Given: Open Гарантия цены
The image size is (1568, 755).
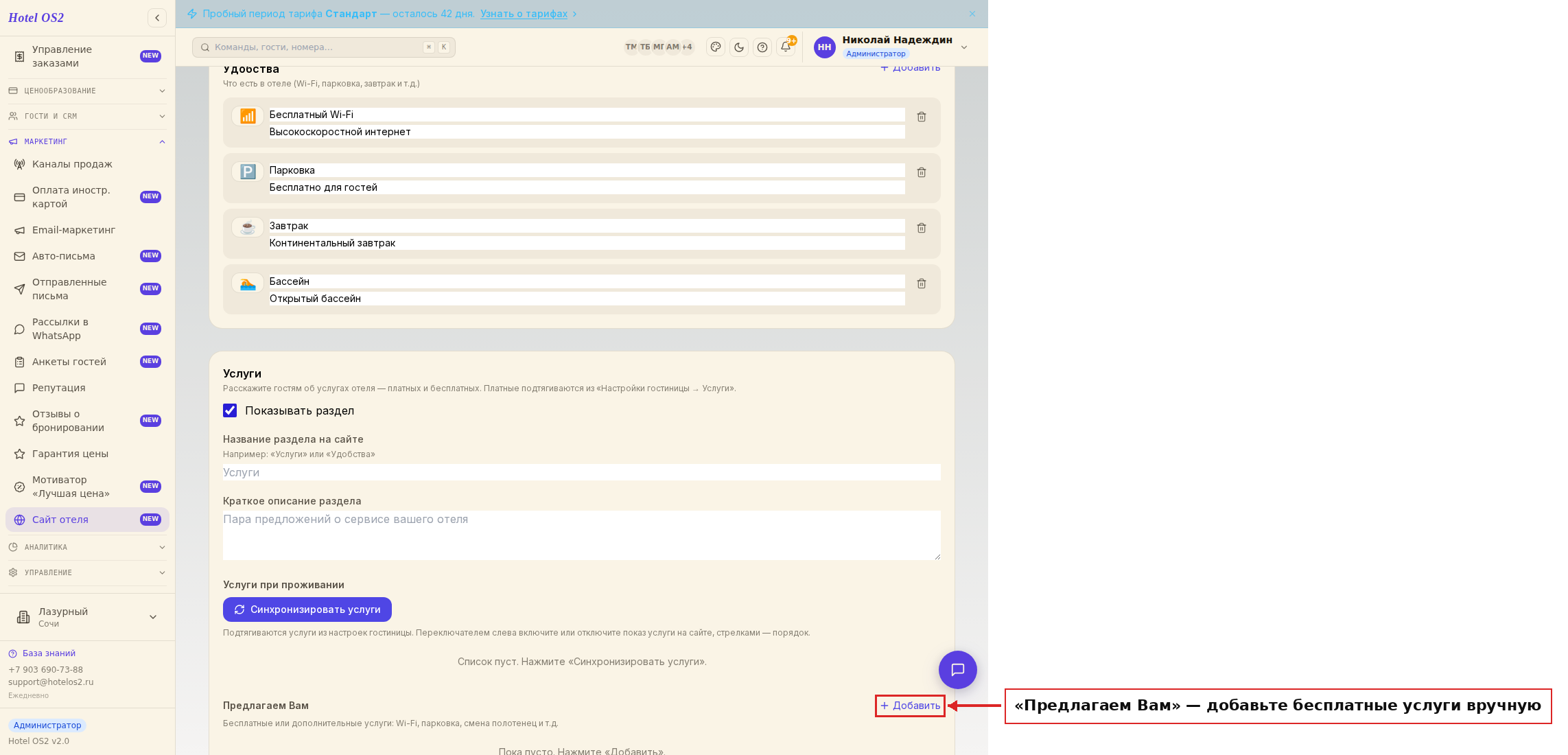Looking at the screenshot, I should click(x=87, y=454).
